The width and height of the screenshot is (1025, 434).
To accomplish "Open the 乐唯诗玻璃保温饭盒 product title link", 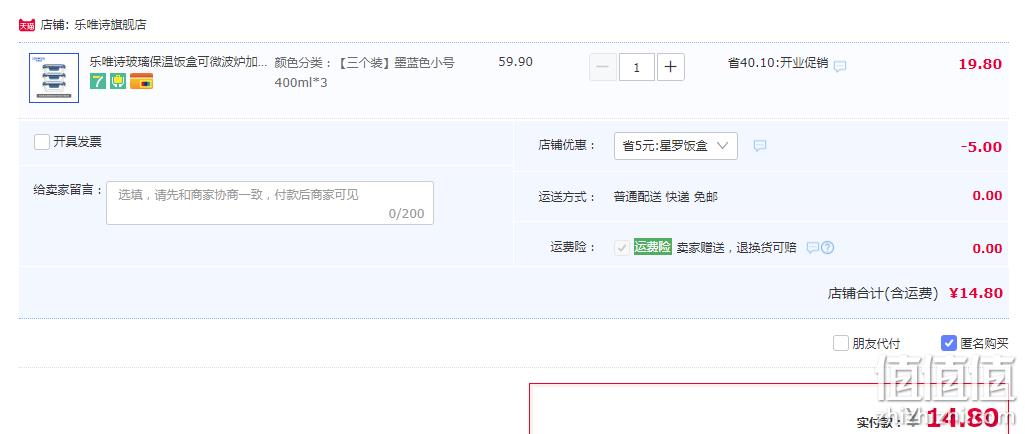I will pos(178,63).
